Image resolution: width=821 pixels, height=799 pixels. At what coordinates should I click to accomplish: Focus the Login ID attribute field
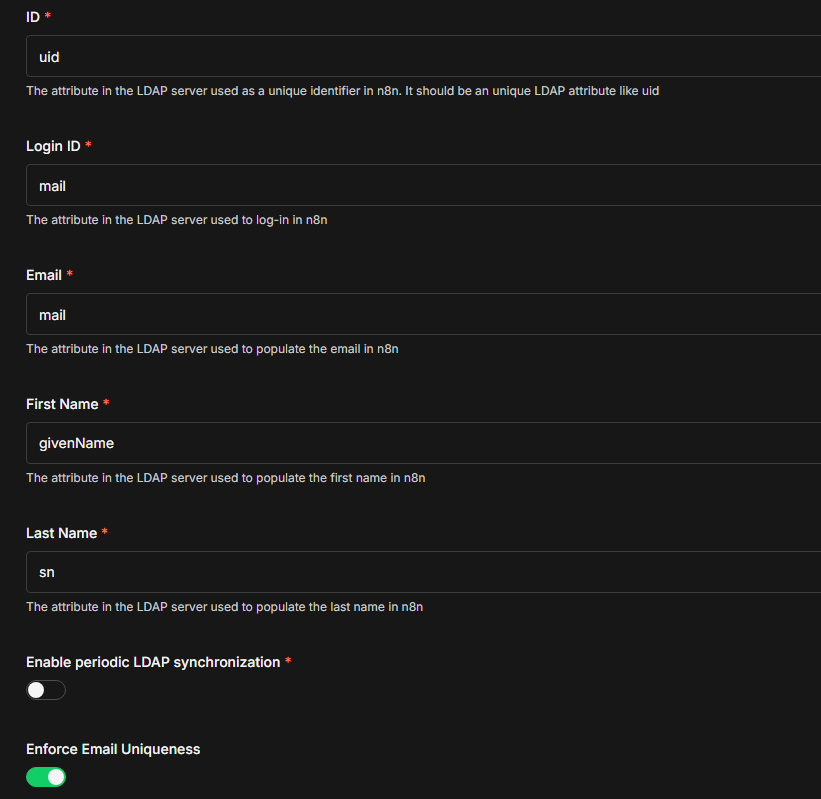[x=420, y=186]
